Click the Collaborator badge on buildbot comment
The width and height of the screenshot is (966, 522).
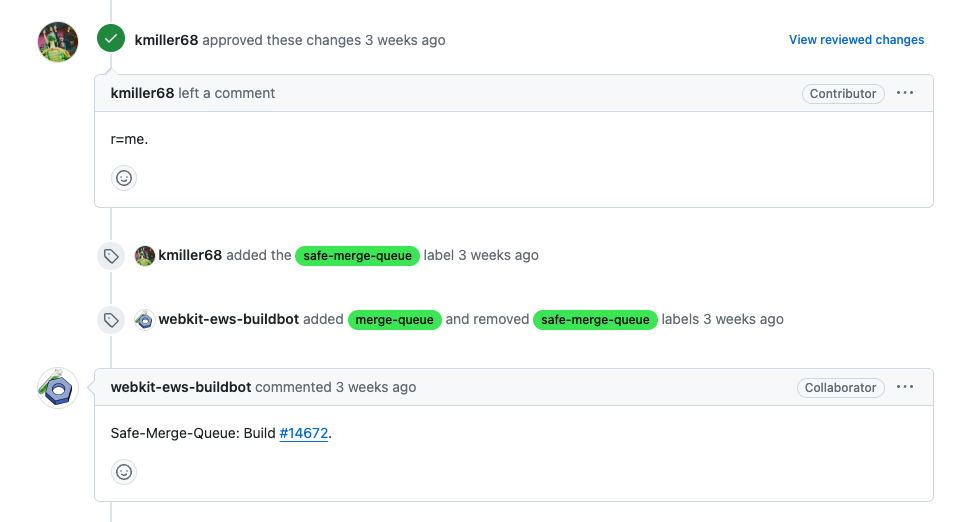[840, 388]
